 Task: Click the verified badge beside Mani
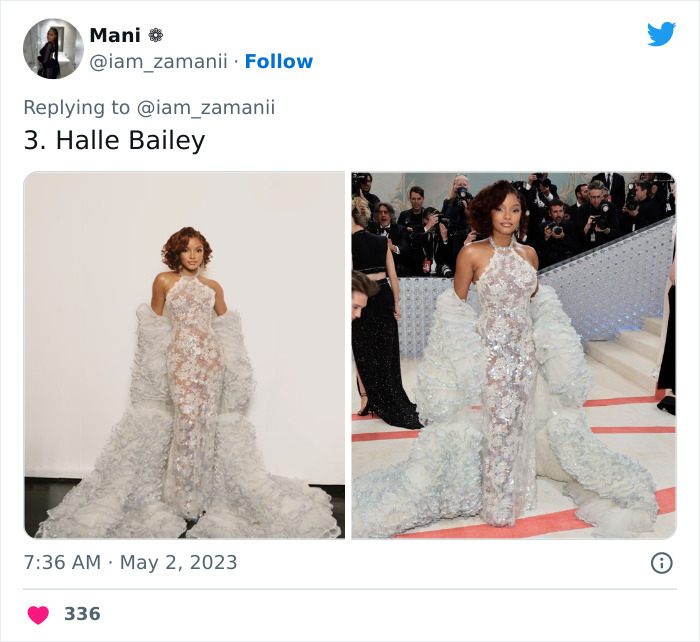(155, 35)
